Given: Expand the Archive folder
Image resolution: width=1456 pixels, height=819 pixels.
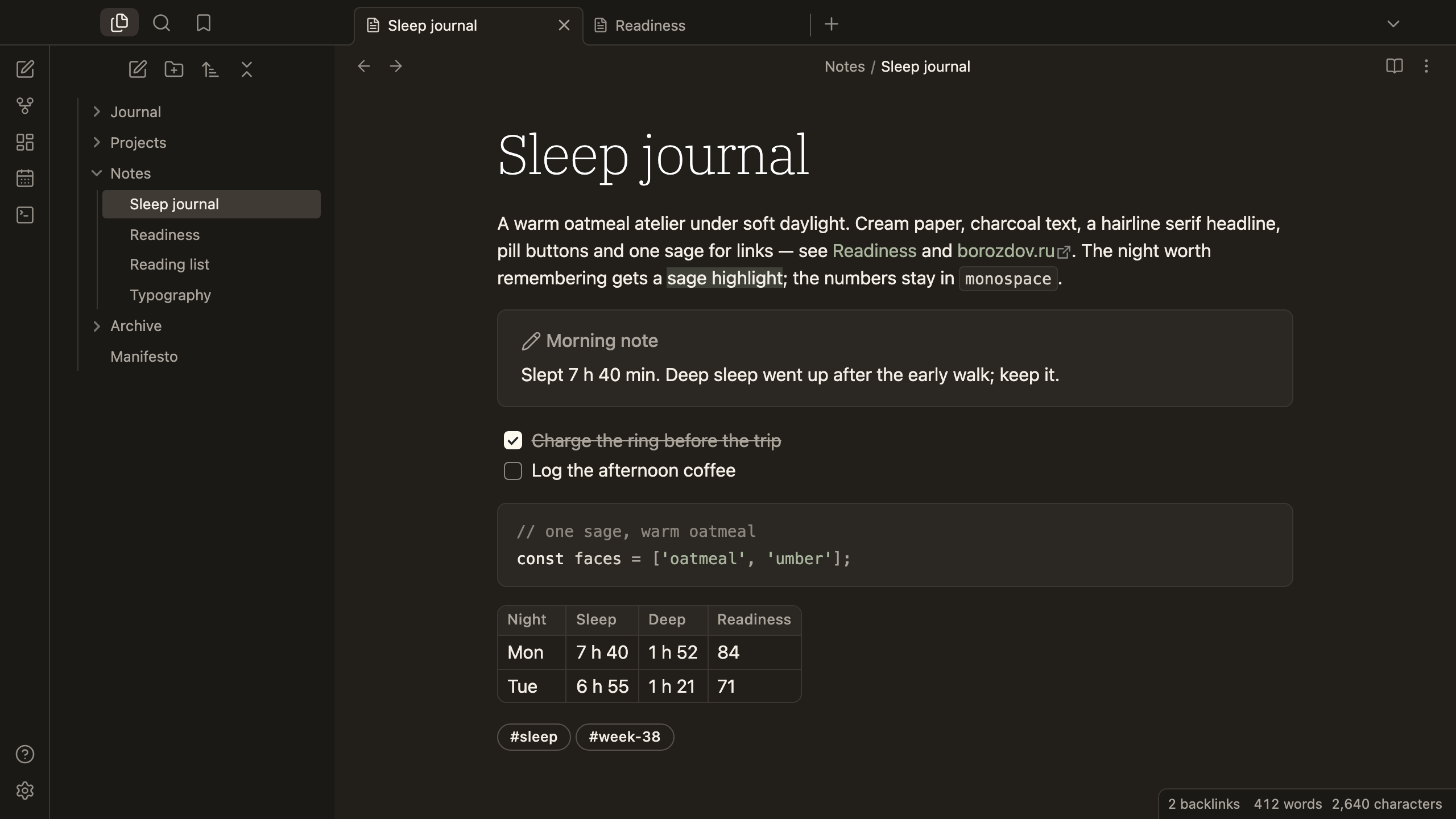Looking at the screenshot, I should click(97, 326).
